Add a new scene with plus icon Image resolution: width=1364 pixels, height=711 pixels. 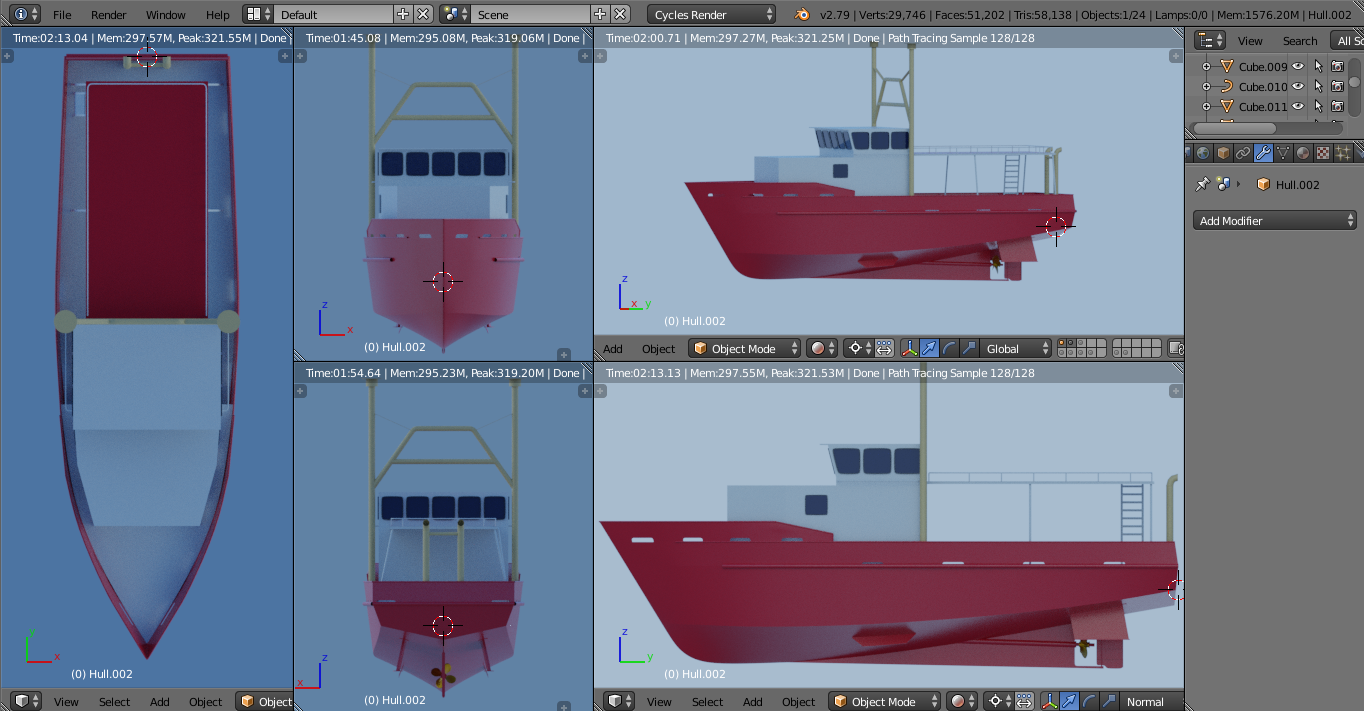pyautogui.click(x=600, y=14)
